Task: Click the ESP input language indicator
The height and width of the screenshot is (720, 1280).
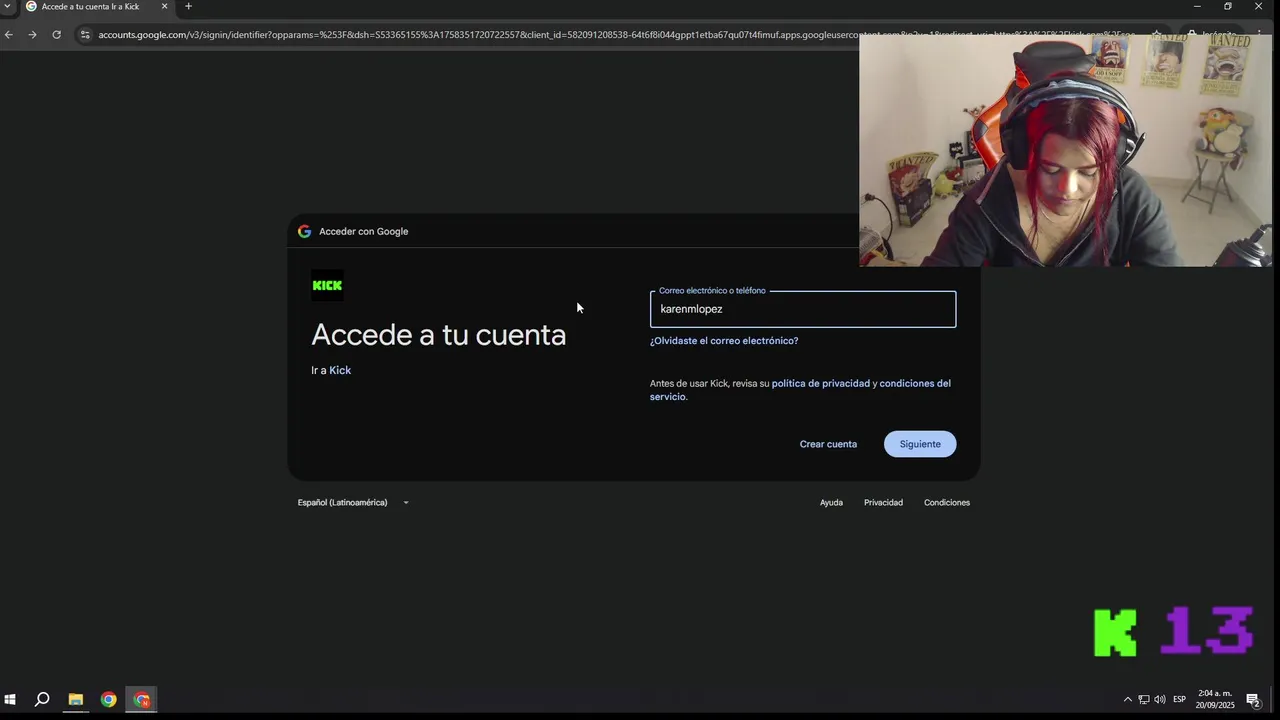Action: click(1179, 699)
